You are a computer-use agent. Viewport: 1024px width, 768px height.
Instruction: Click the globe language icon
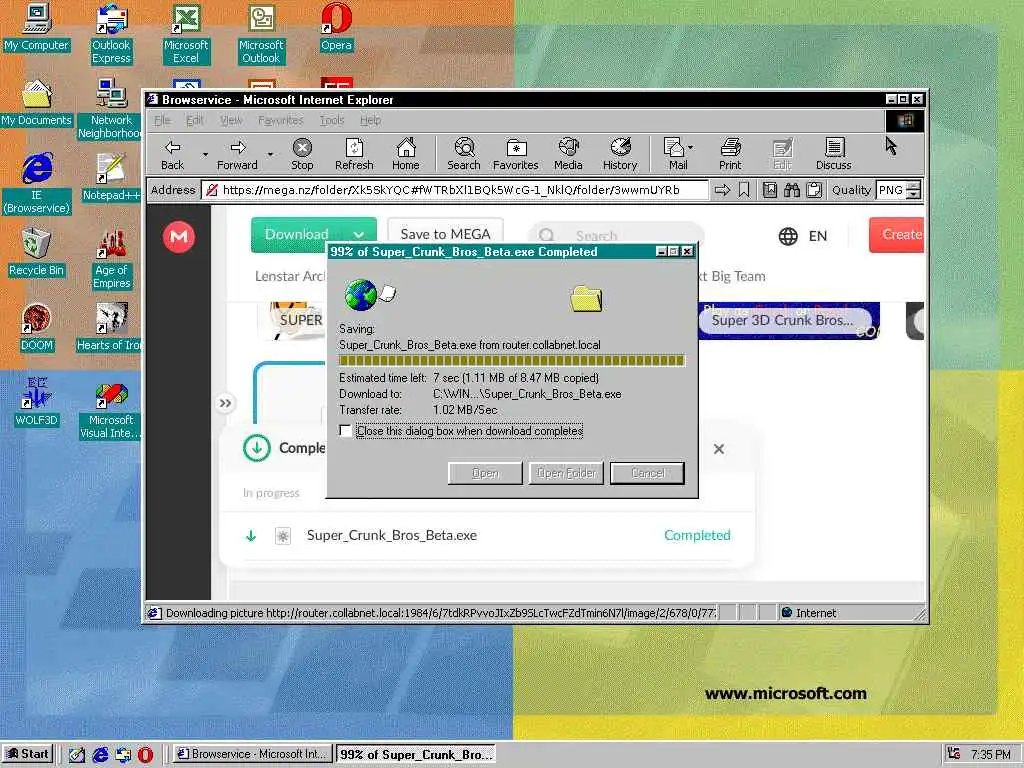pos(788,236)
